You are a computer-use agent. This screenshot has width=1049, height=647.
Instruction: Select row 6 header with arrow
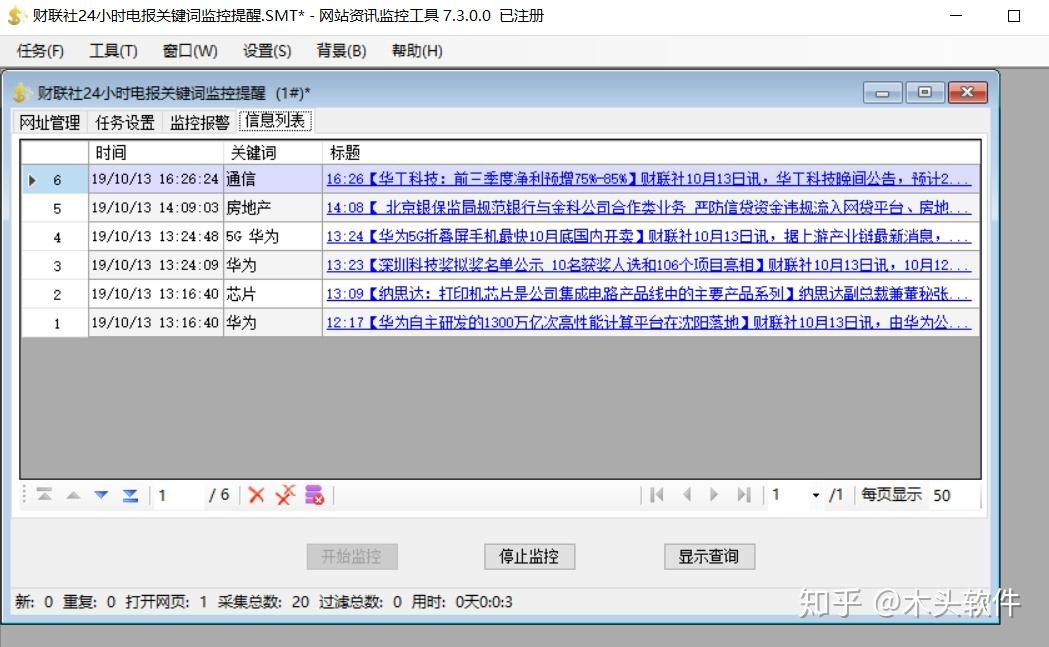pyautogui.click(x=55, y=179)
